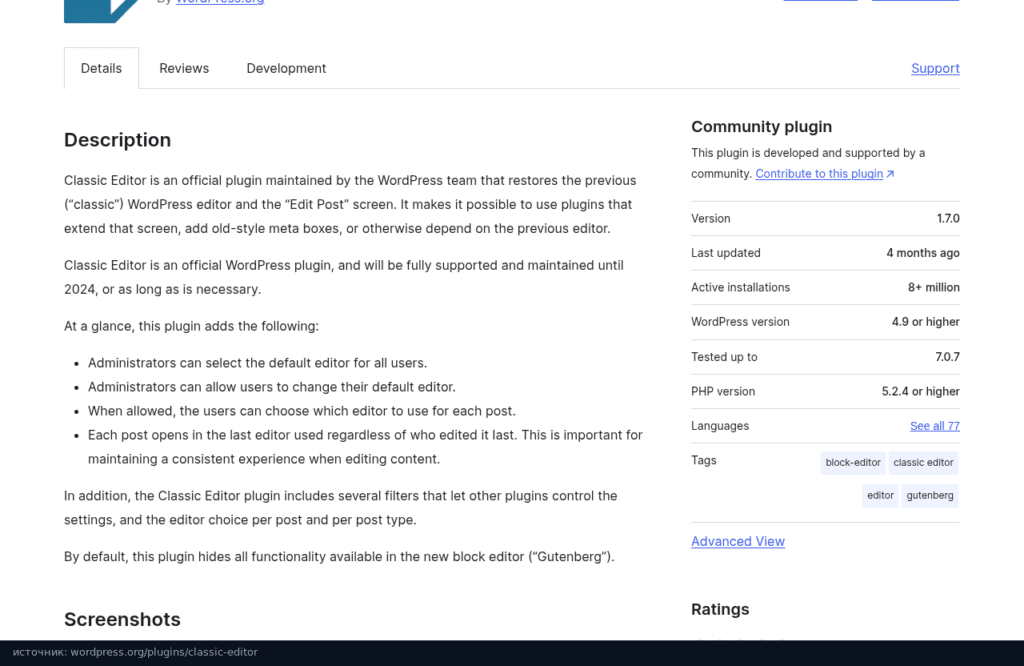This screenshot has width=1024, height=666.
Task: Open See all 77 languages link
Action: 935,426
